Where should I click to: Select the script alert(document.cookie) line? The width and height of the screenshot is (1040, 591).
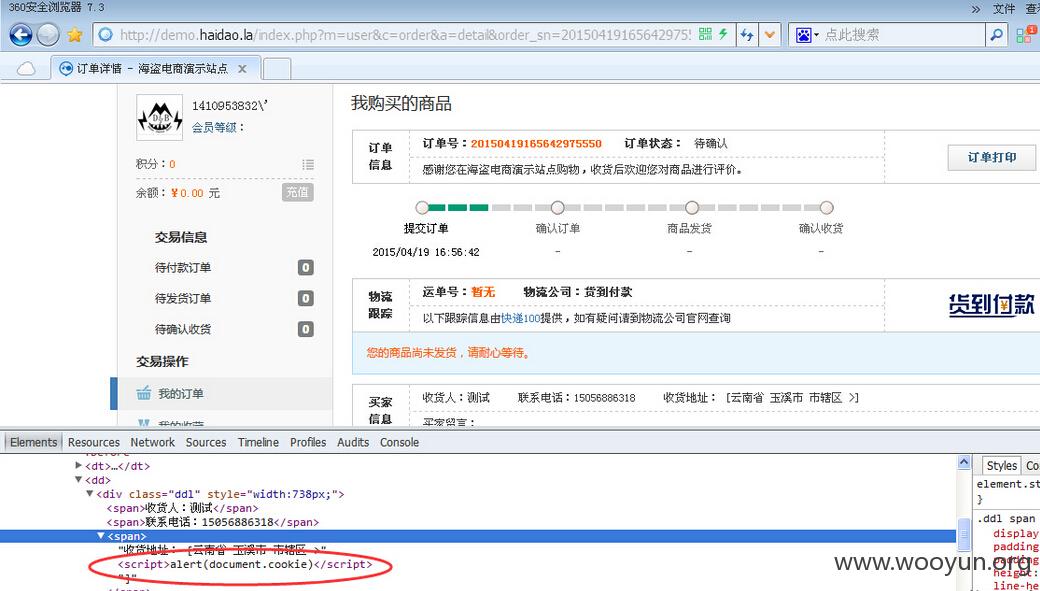(244, 564)
